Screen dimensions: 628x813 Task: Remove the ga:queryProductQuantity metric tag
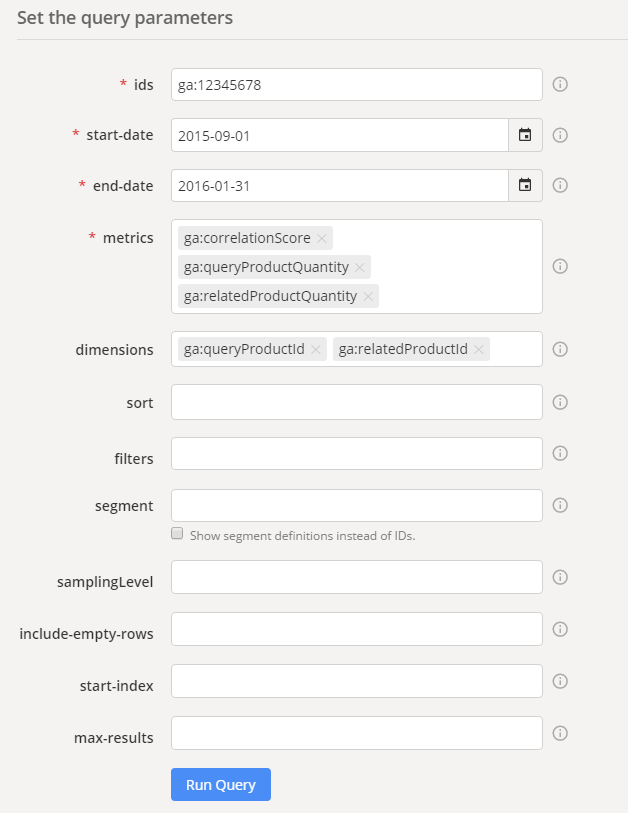359,268
